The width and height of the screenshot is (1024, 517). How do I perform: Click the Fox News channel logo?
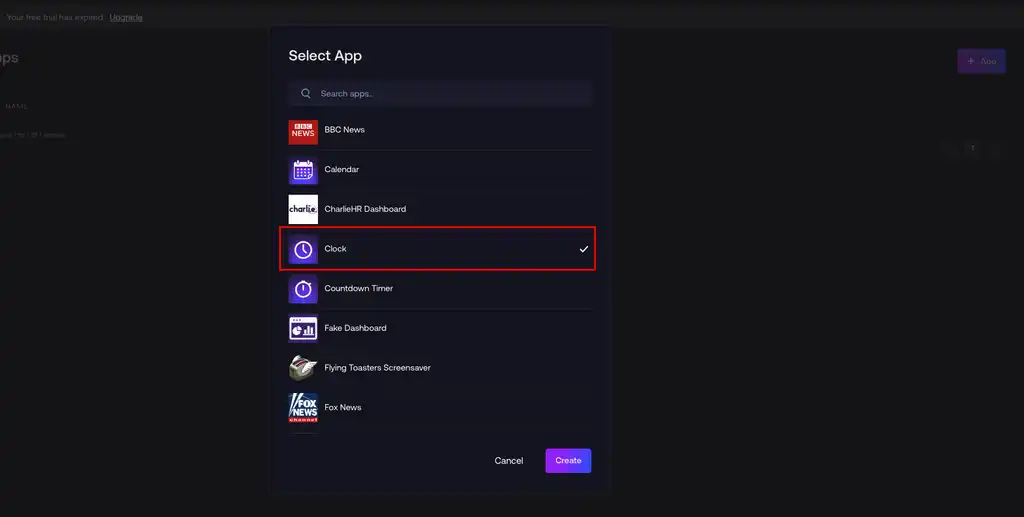tap(303, 408)
